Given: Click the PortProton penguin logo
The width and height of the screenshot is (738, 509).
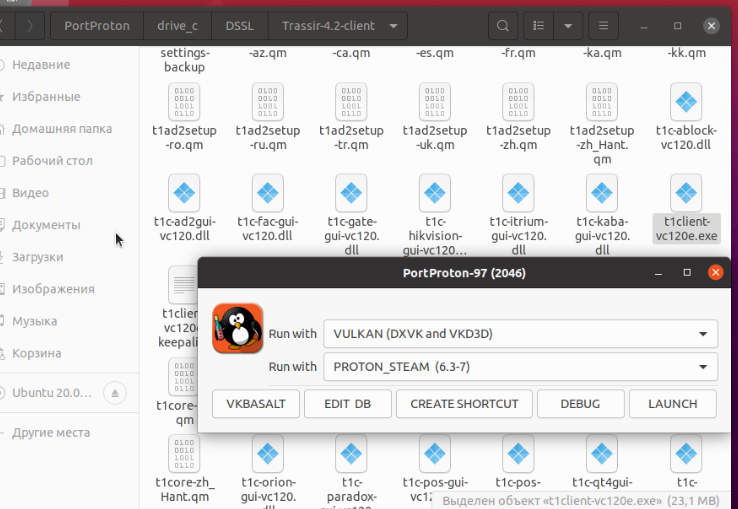Looking at the screenshot, I should (238, 328).
